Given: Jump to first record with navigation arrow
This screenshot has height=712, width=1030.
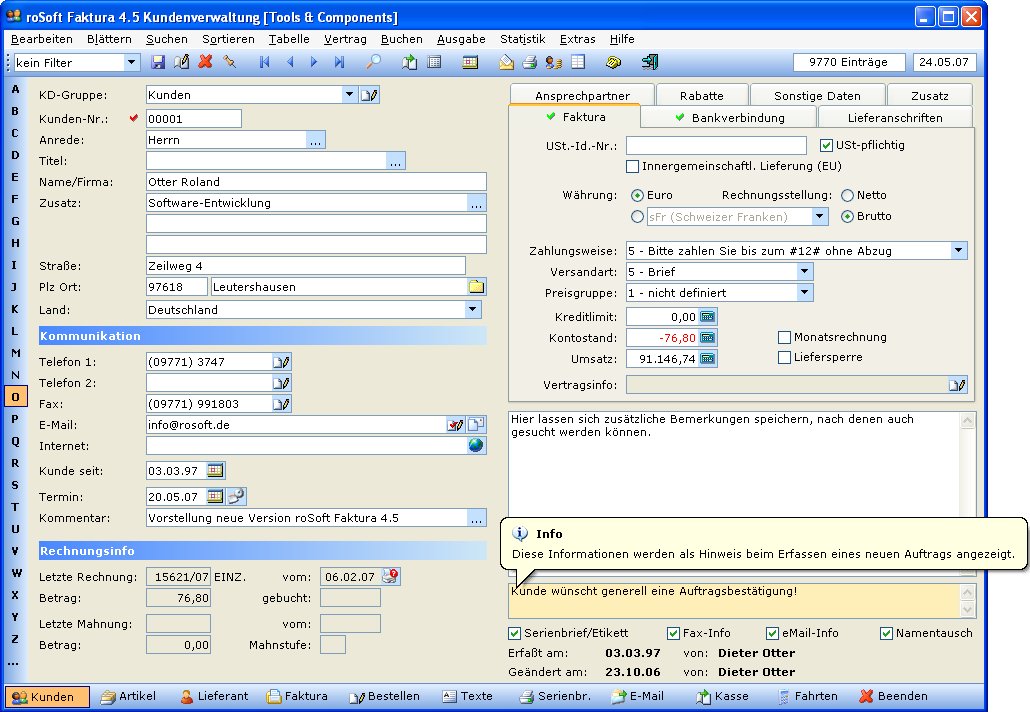Looking at the screenshot, I should (x=265, y=62).
